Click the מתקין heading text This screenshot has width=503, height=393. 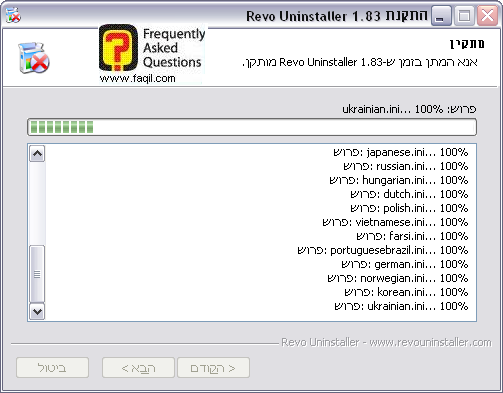[467, 44]
